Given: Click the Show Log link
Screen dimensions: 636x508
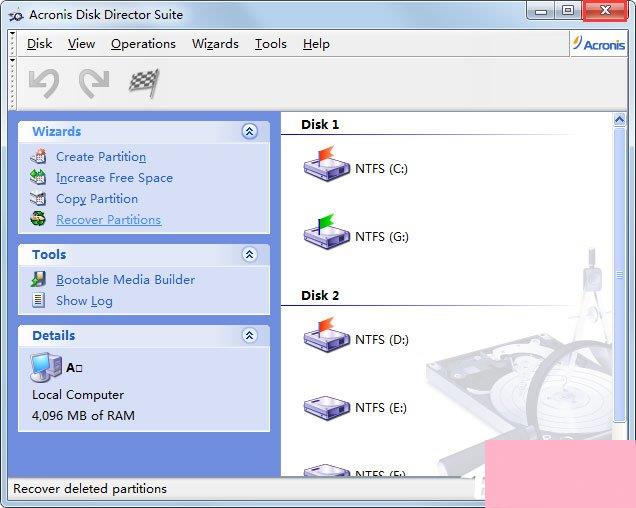Looking at the screenshot, I should click(84, 301).
